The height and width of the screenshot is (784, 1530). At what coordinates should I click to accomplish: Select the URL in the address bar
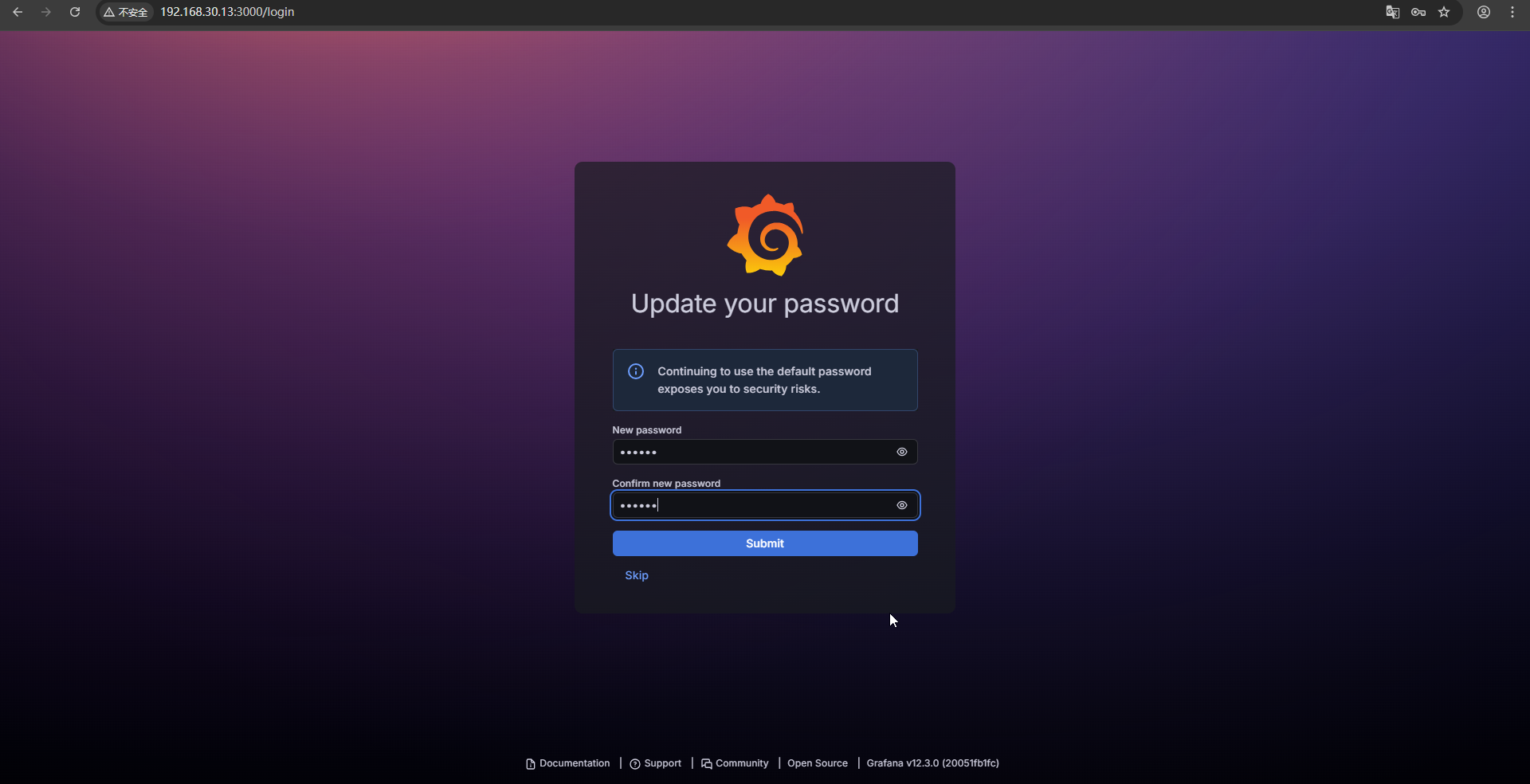227,12
